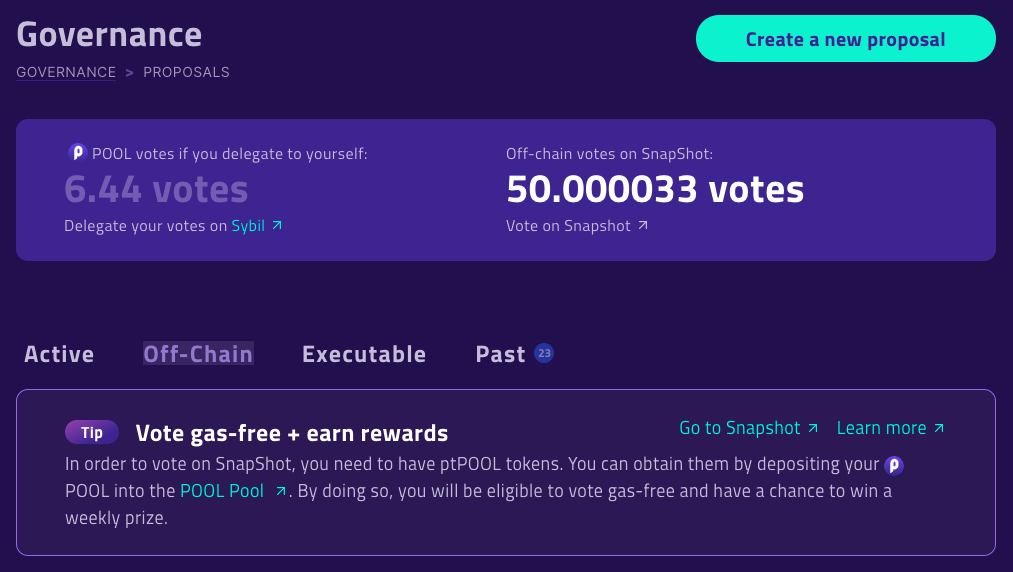1013x572 pixels.
Task: Click the arrow icon after Vote on Snapshot
Action: click(643, 225)
